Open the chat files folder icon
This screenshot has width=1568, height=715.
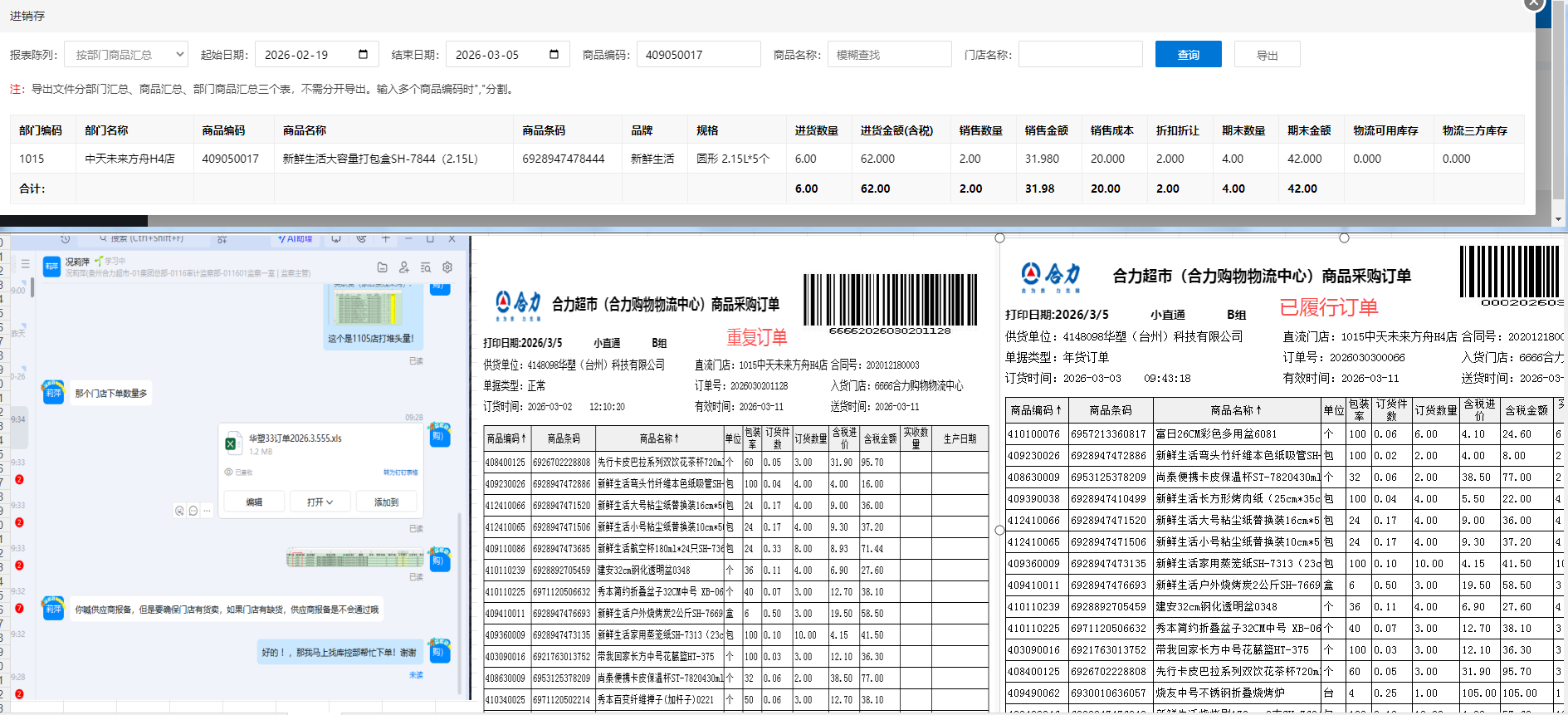pyautogui.click(x=382, y=267)
